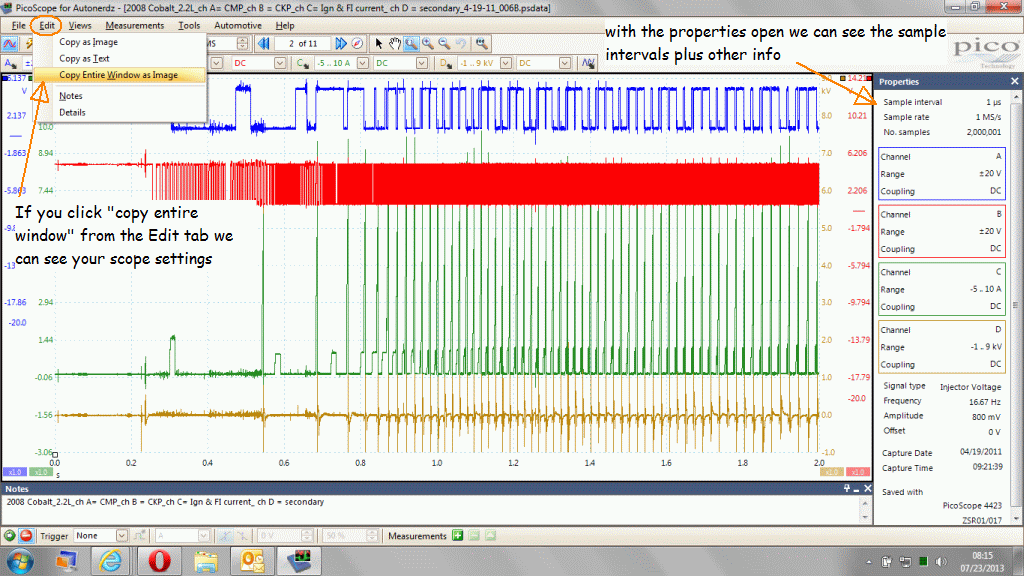Open Opera browser from the taskbar

tap(159, 561)
